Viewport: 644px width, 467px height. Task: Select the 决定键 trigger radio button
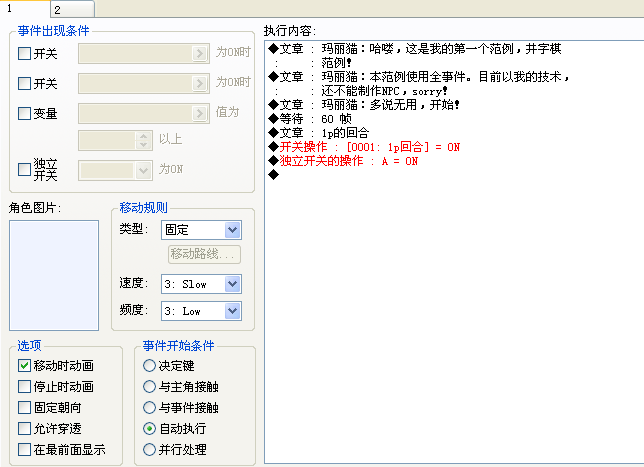[149, 366]
